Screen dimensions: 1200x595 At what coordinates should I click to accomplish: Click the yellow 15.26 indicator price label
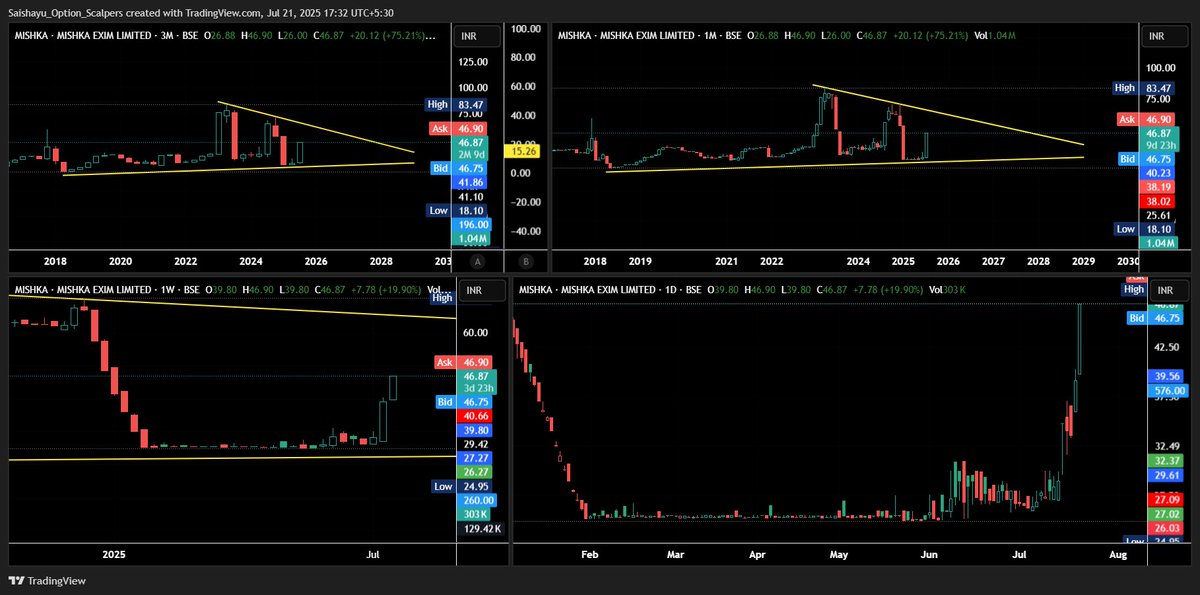click(524, 151)
